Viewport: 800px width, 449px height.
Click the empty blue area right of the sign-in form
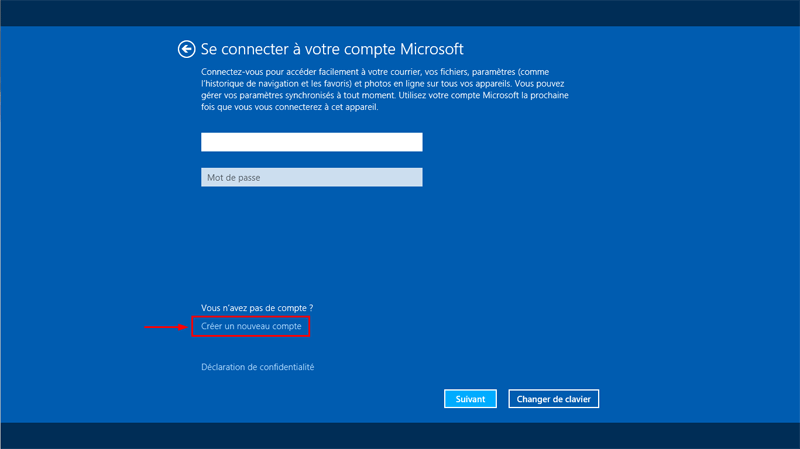[680, 220]
